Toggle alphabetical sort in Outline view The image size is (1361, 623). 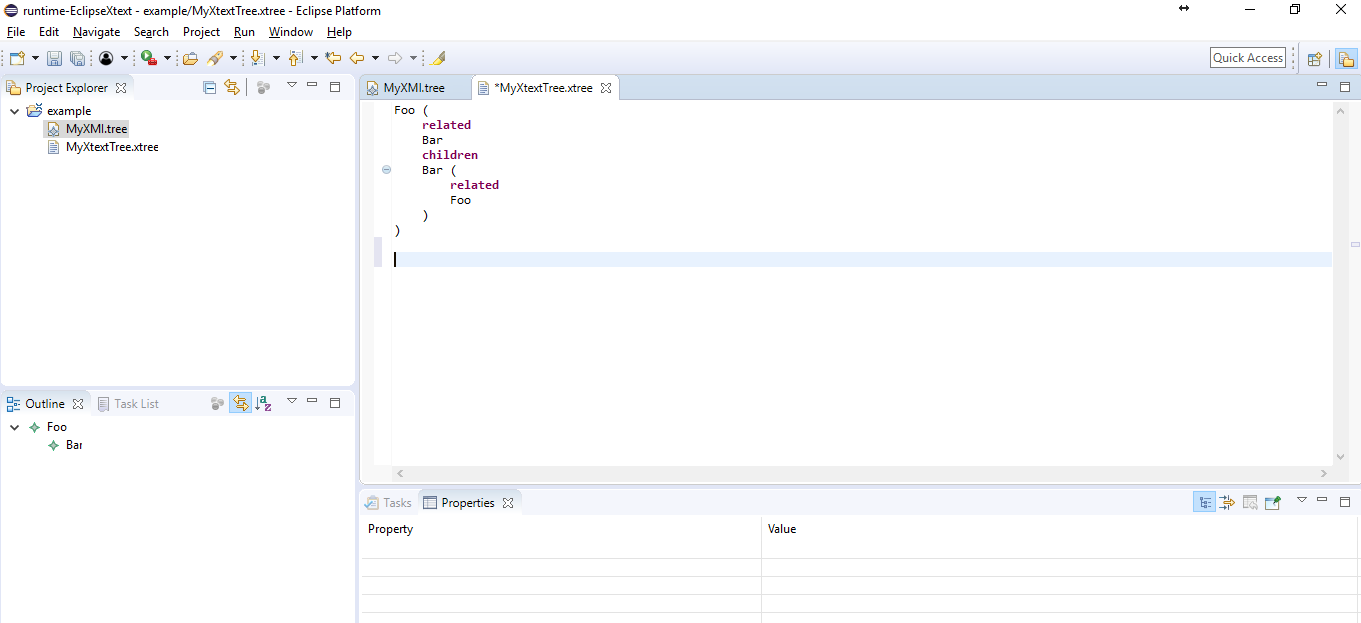263,403
